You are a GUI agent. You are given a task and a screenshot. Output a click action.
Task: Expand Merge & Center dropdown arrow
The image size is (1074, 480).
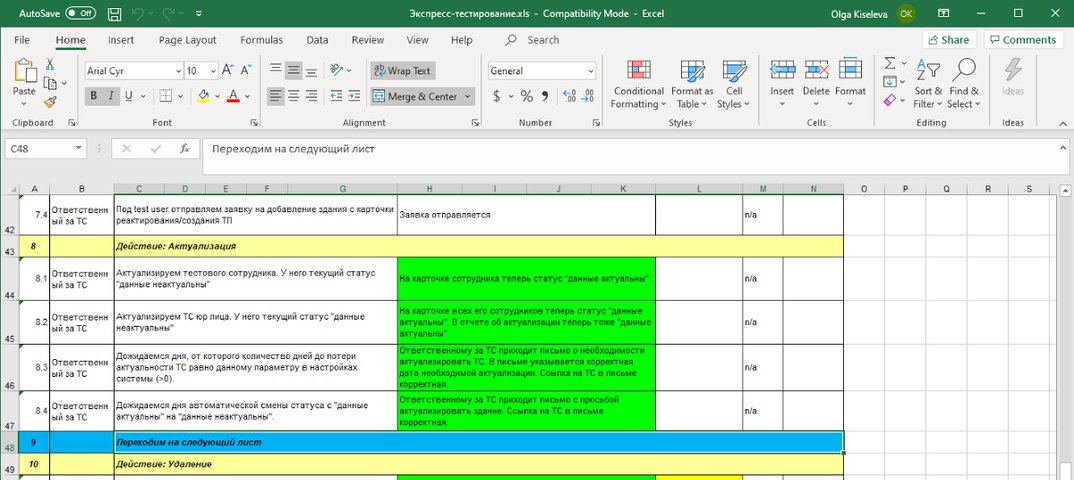click(x=468, y=97)
